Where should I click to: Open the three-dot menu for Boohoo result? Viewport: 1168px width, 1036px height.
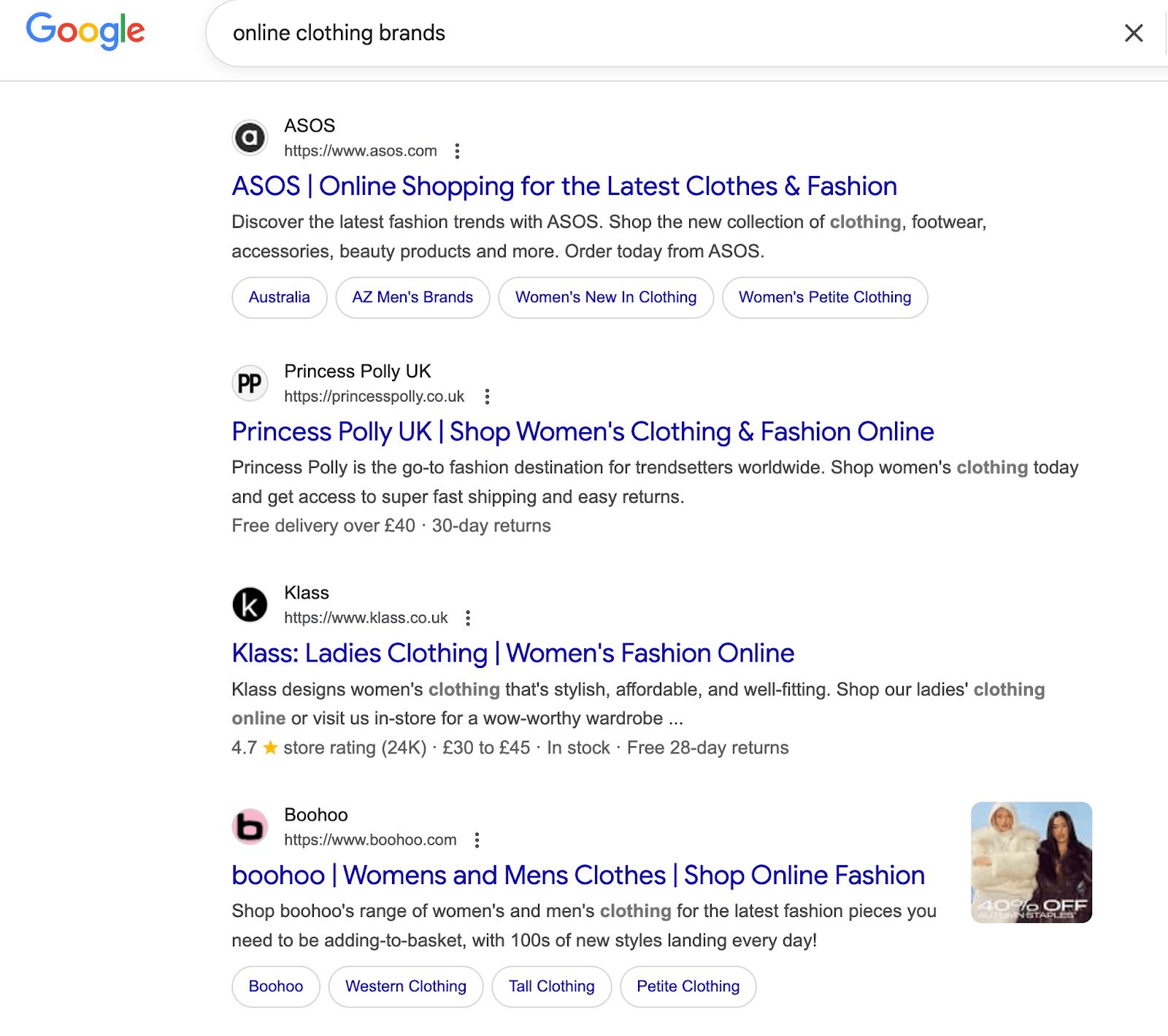coord(478,840)
